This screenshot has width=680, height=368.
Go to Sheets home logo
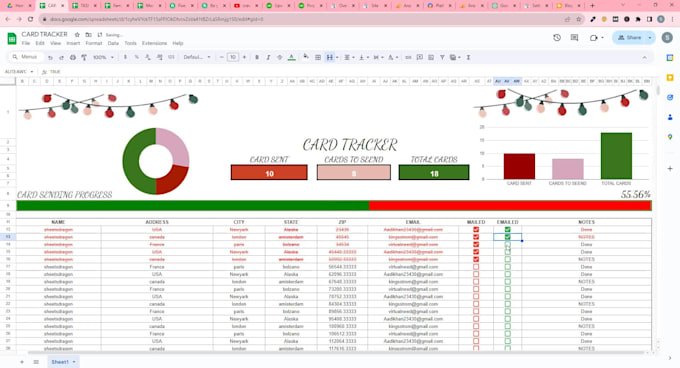click(x=12, y=38)
